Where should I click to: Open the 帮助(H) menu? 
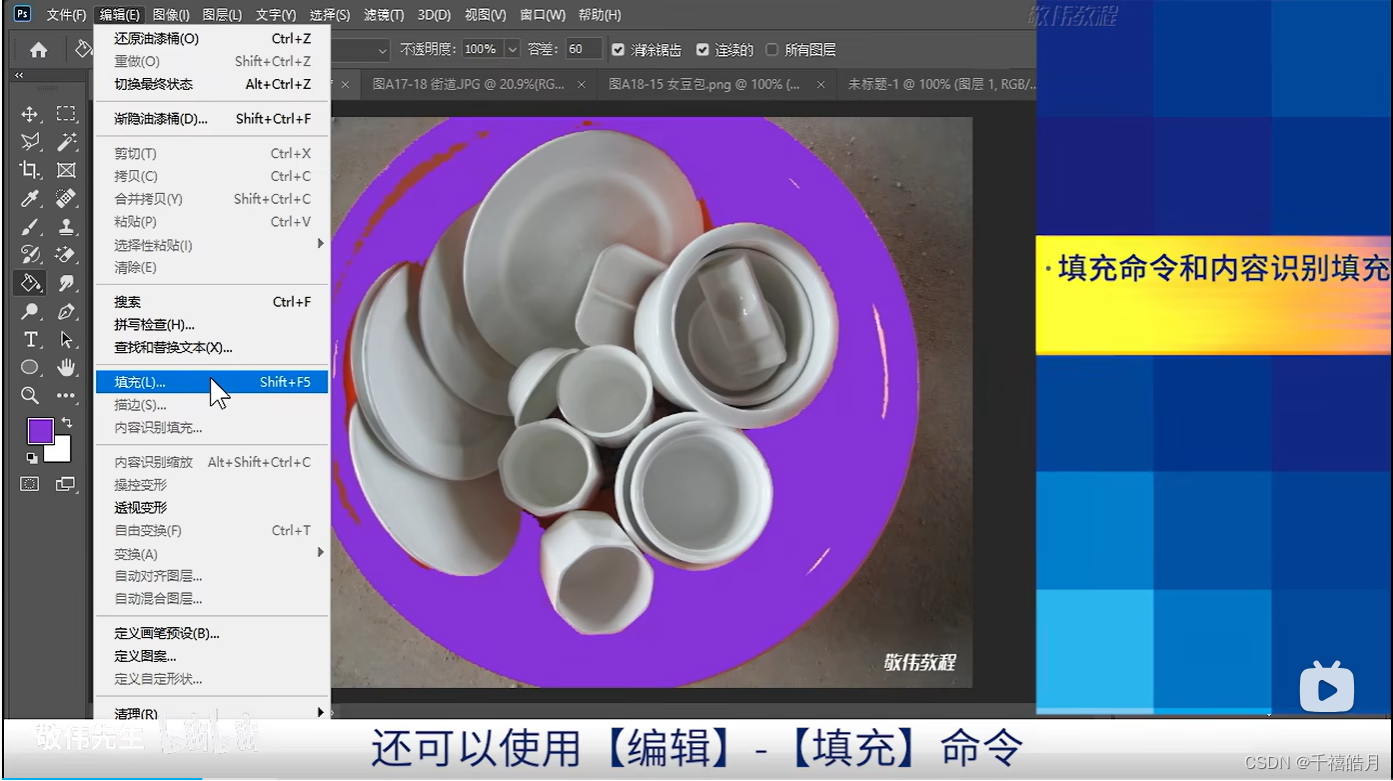(599, 15)
